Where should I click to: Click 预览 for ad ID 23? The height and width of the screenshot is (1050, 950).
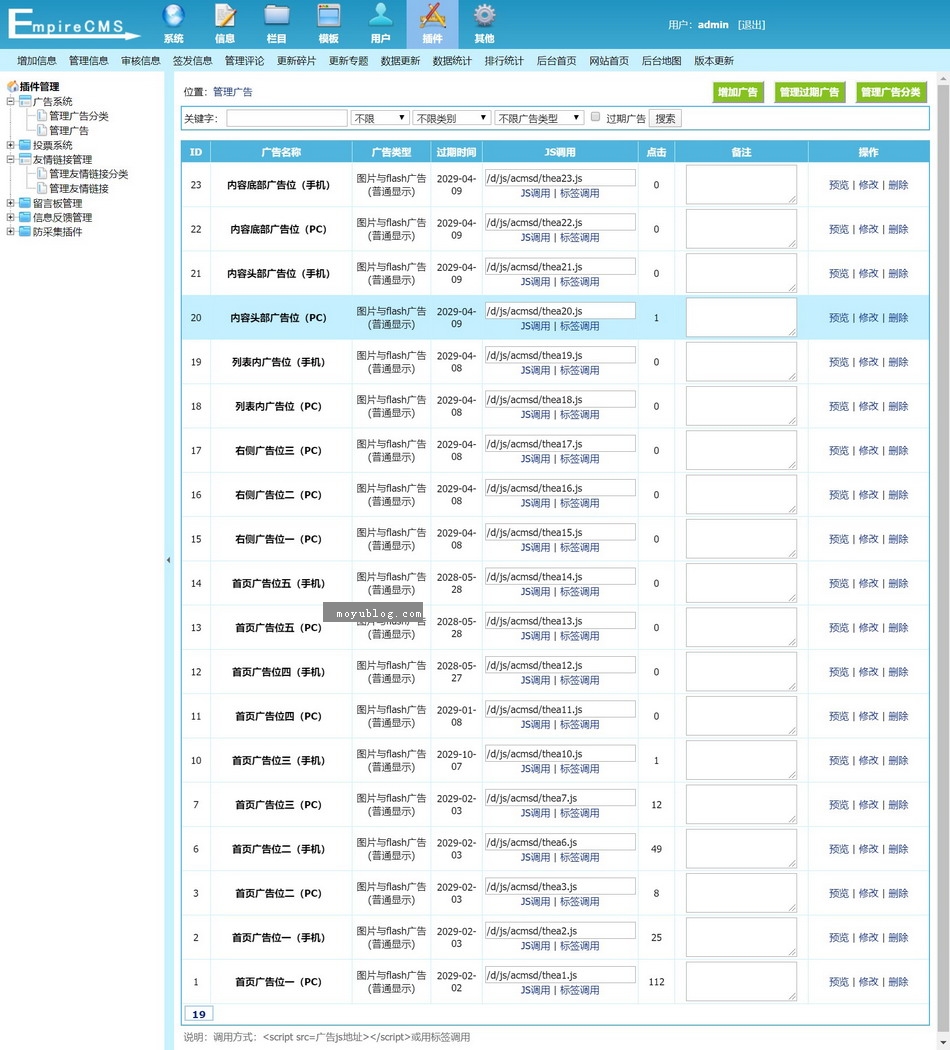click(839, 185)
